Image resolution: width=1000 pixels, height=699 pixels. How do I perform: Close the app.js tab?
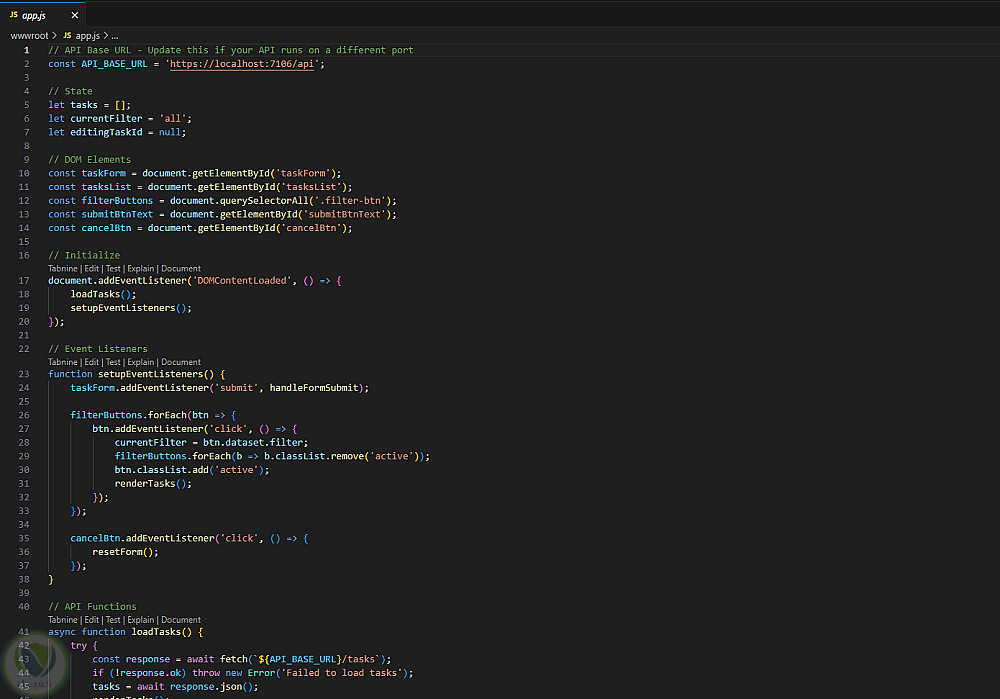75,15
